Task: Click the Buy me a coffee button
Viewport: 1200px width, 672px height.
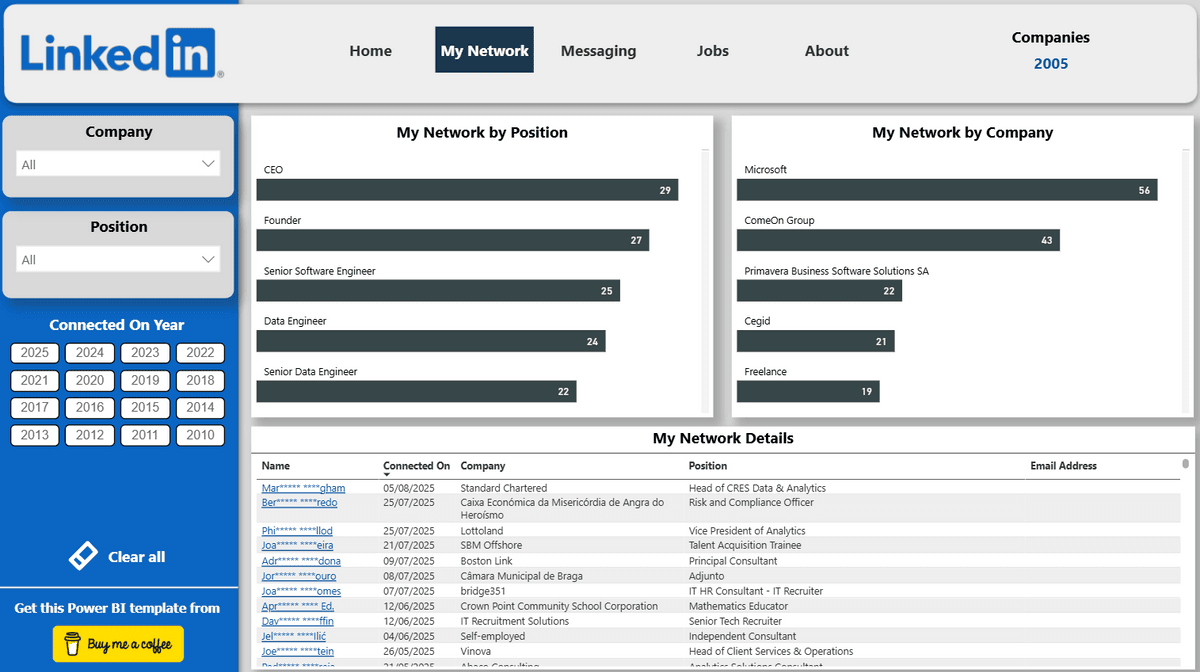Action: point(119,644)
